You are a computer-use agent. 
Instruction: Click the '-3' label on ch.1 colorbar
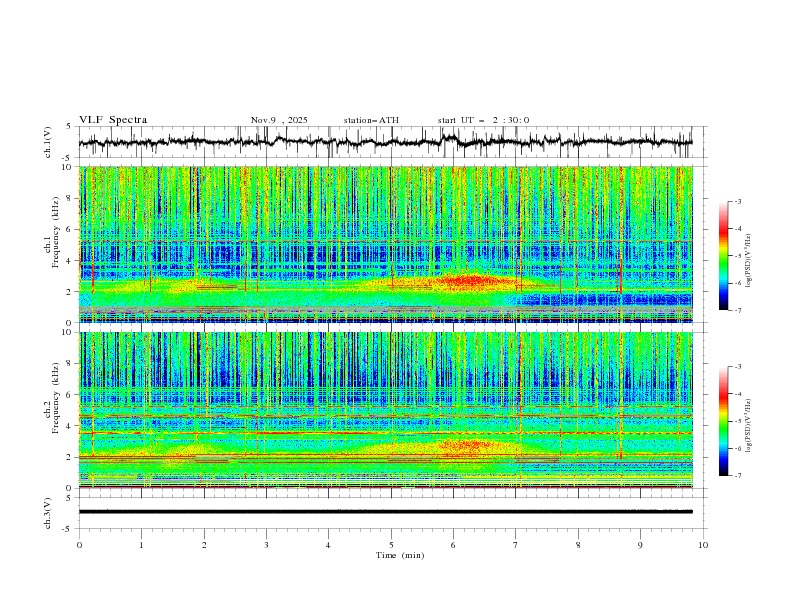tap(737, 201)
